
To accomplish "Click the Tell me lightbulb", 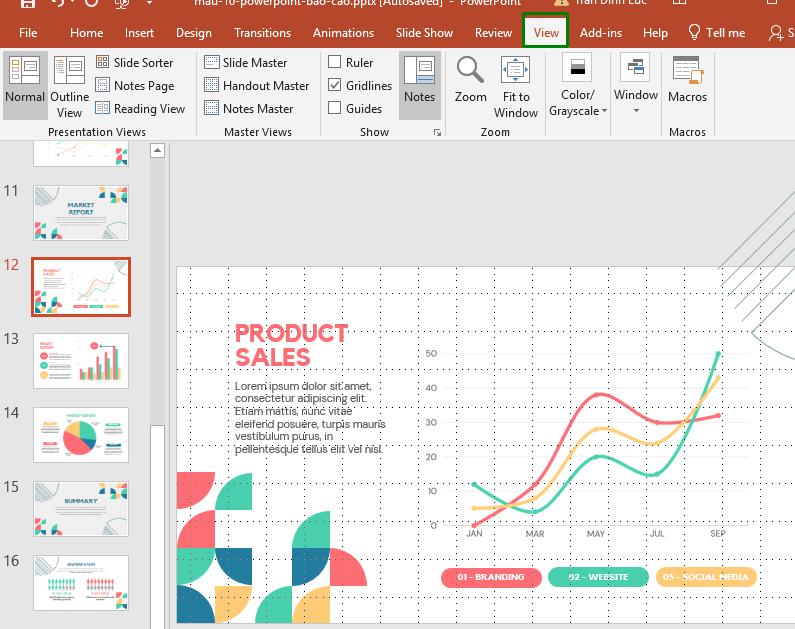I will (694, 32).
